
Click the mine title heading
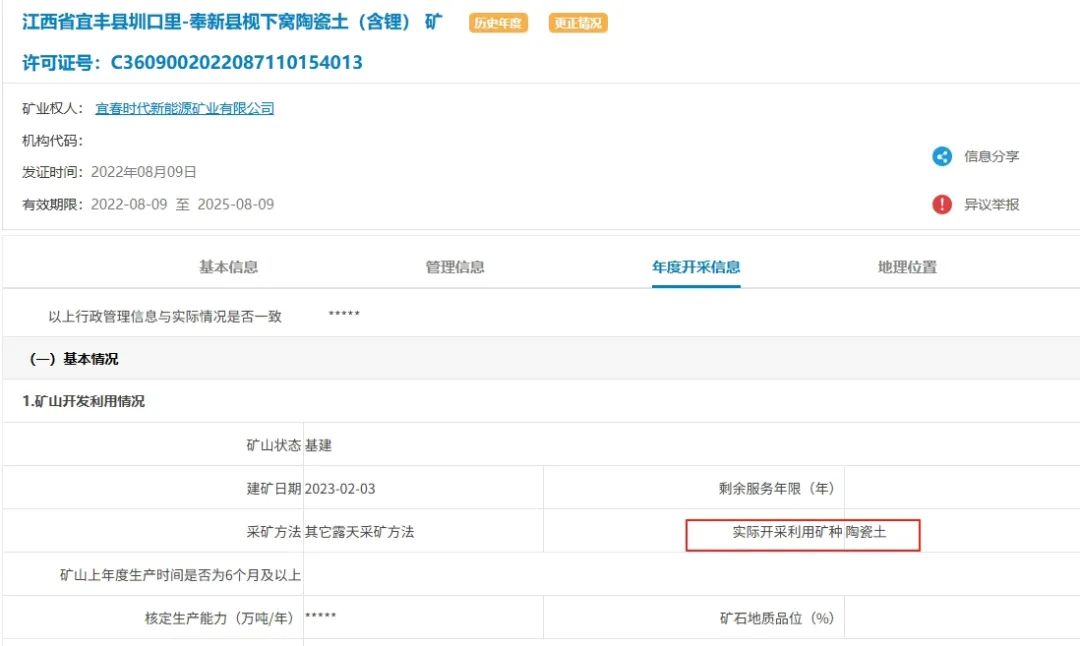(232, 22)
